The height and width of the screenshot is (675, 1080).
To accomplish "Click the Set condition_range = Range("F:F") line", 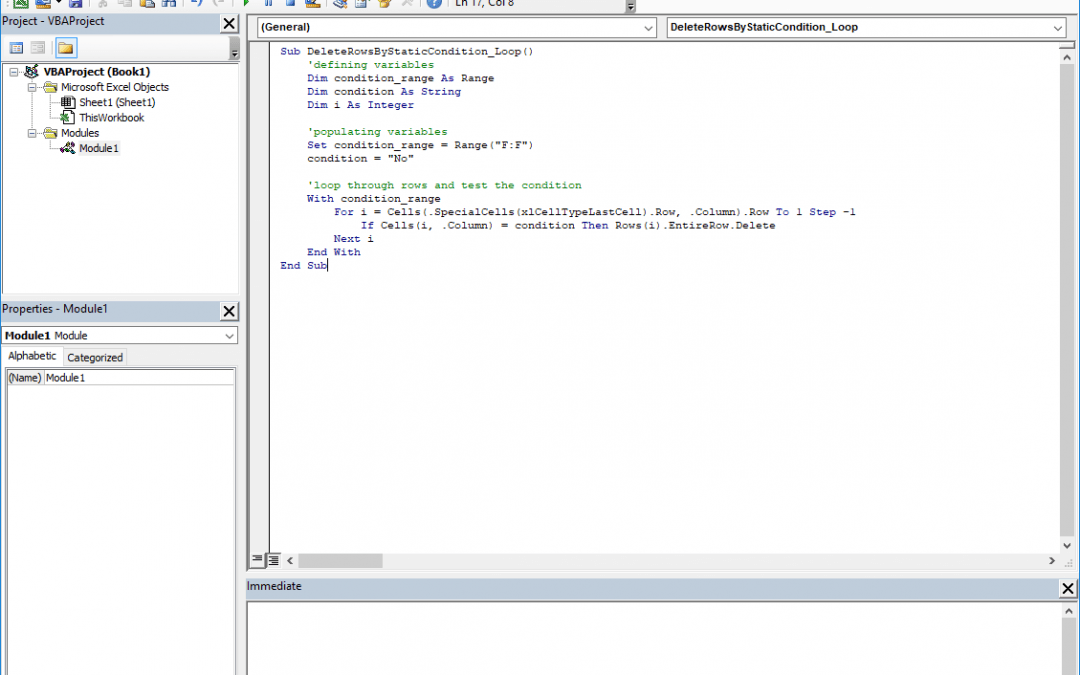I will click(420, 145).
